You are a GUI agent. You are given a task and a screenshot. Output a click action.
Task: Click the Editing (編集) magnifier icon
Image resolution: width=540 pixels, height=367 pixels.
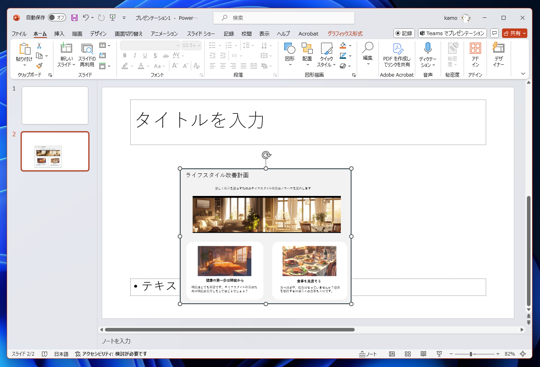(368, 48)
